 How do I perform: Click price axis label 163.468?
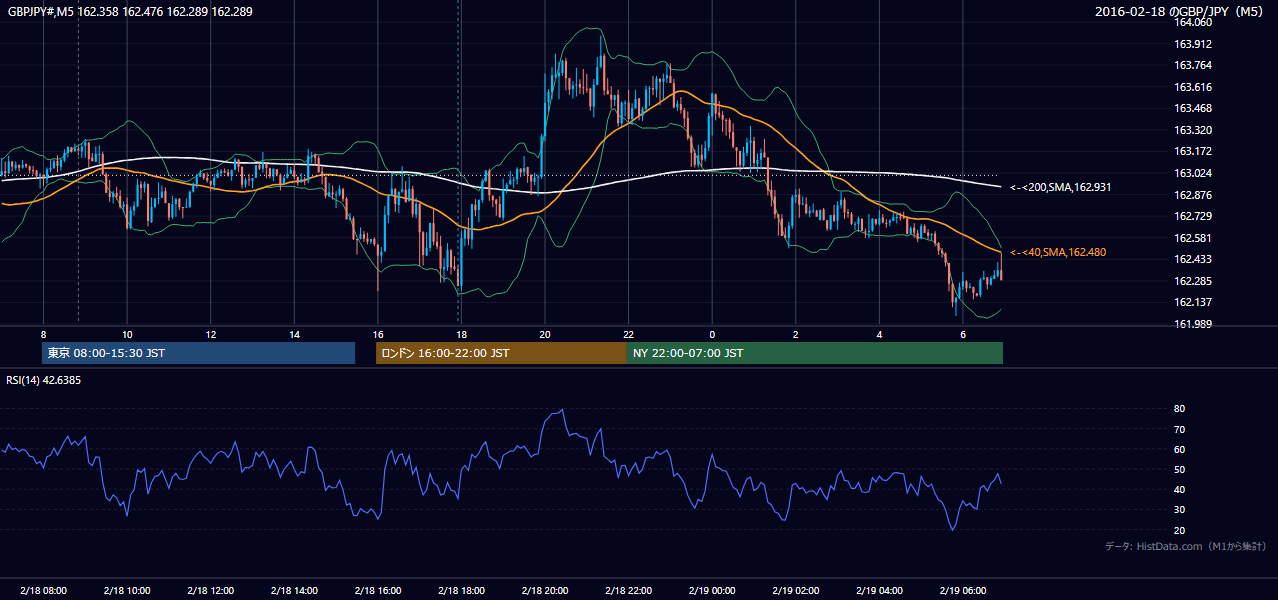tap(1192, 108)
